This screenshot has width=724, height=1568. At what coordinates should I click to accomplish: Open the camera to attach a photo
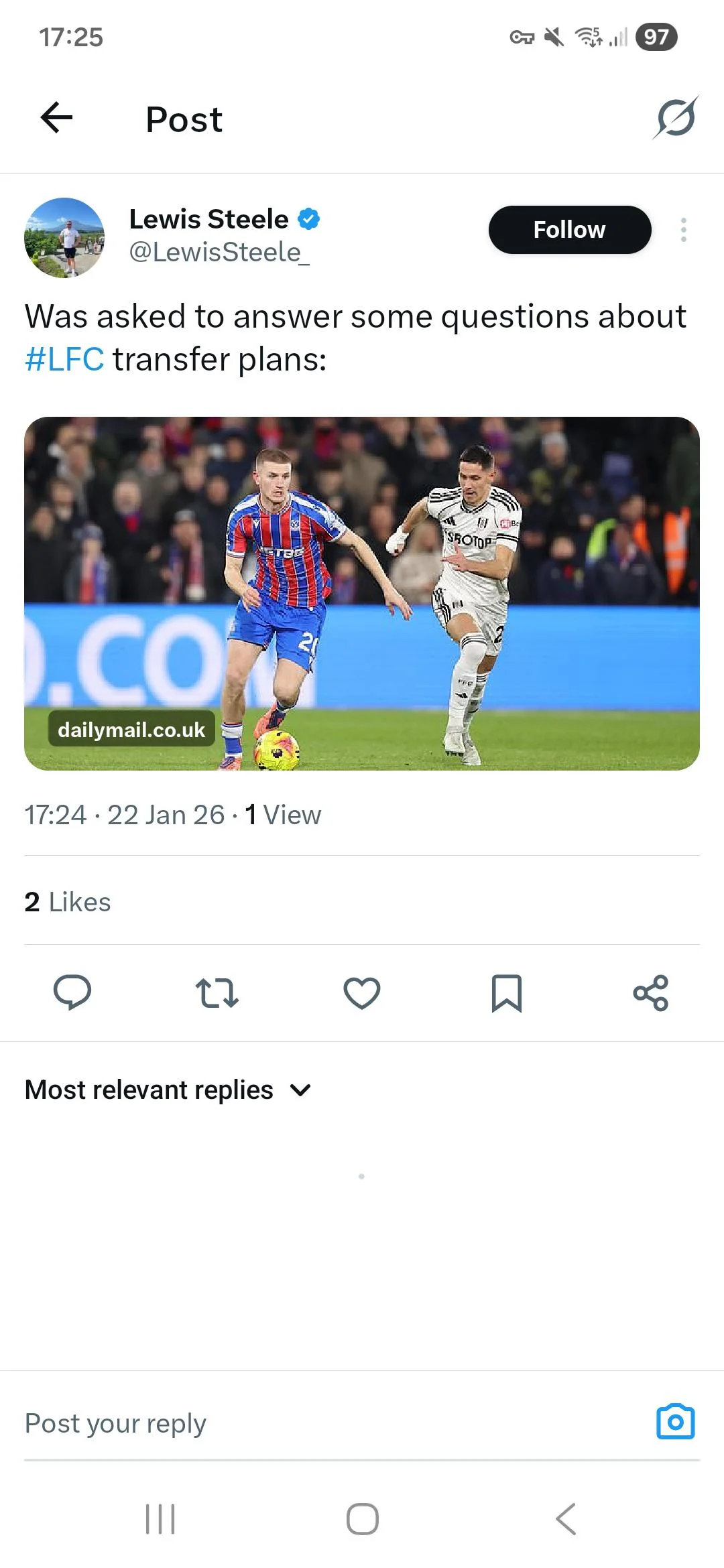(x=675, y=1421)
